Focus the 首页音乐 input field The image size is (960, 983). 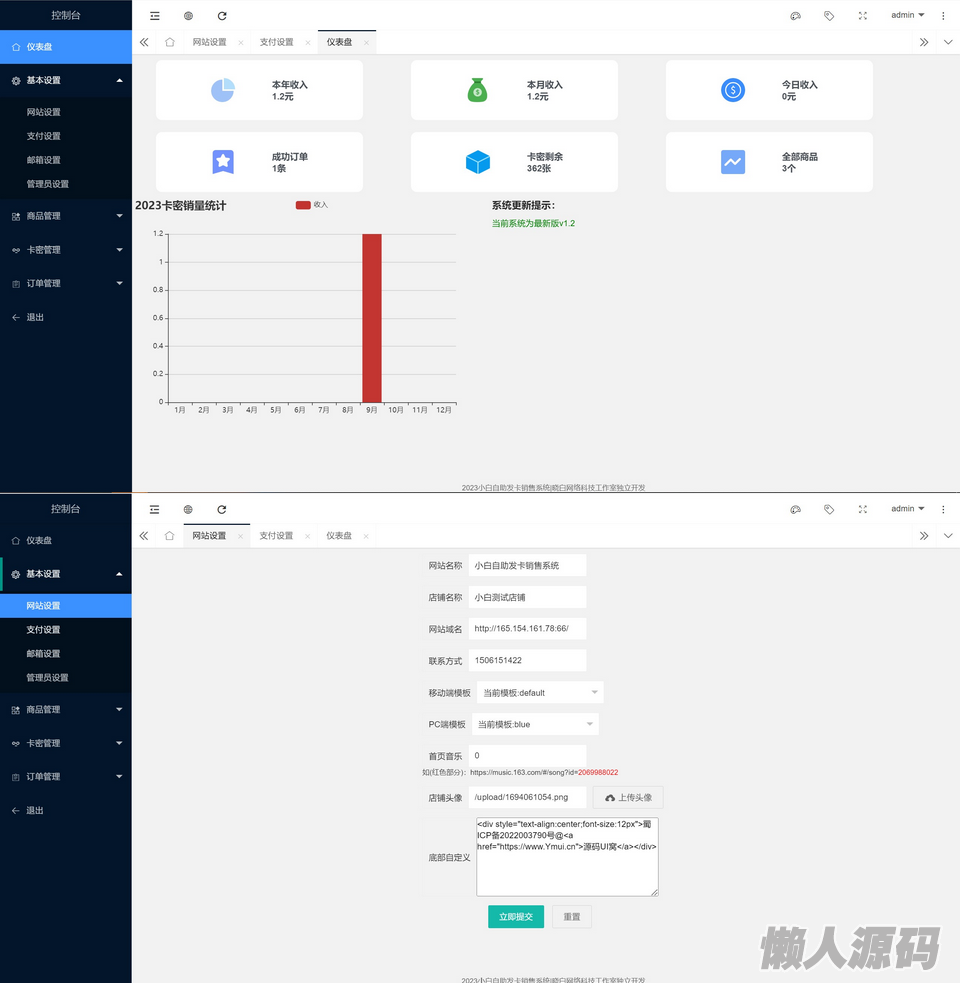[x=527, y=755]
